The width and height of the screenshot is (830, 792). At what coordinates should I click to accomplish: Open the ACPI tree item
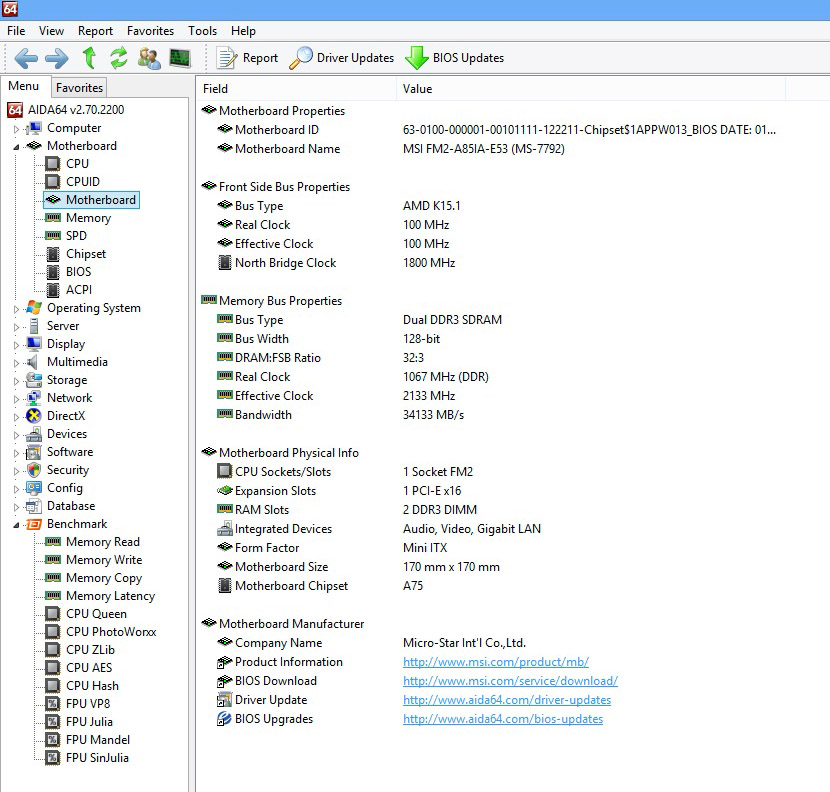pyautogui.click(x=69, y=290)
